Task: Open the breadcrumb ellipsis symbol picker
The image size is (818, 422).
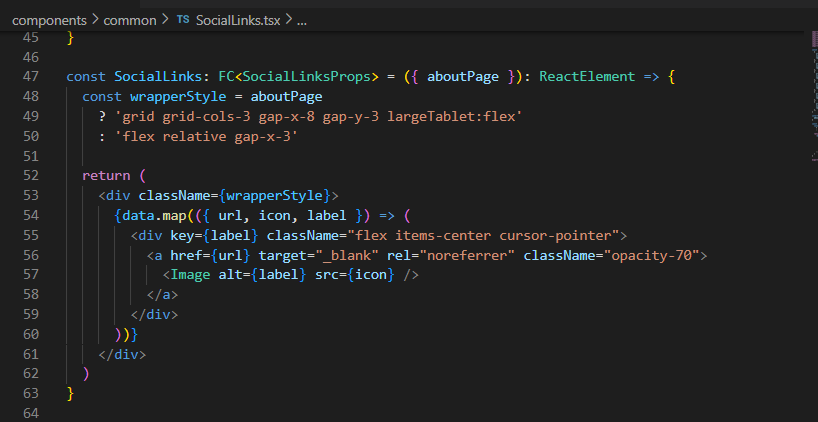Action: pyautogui.click(x=302, y=21)
